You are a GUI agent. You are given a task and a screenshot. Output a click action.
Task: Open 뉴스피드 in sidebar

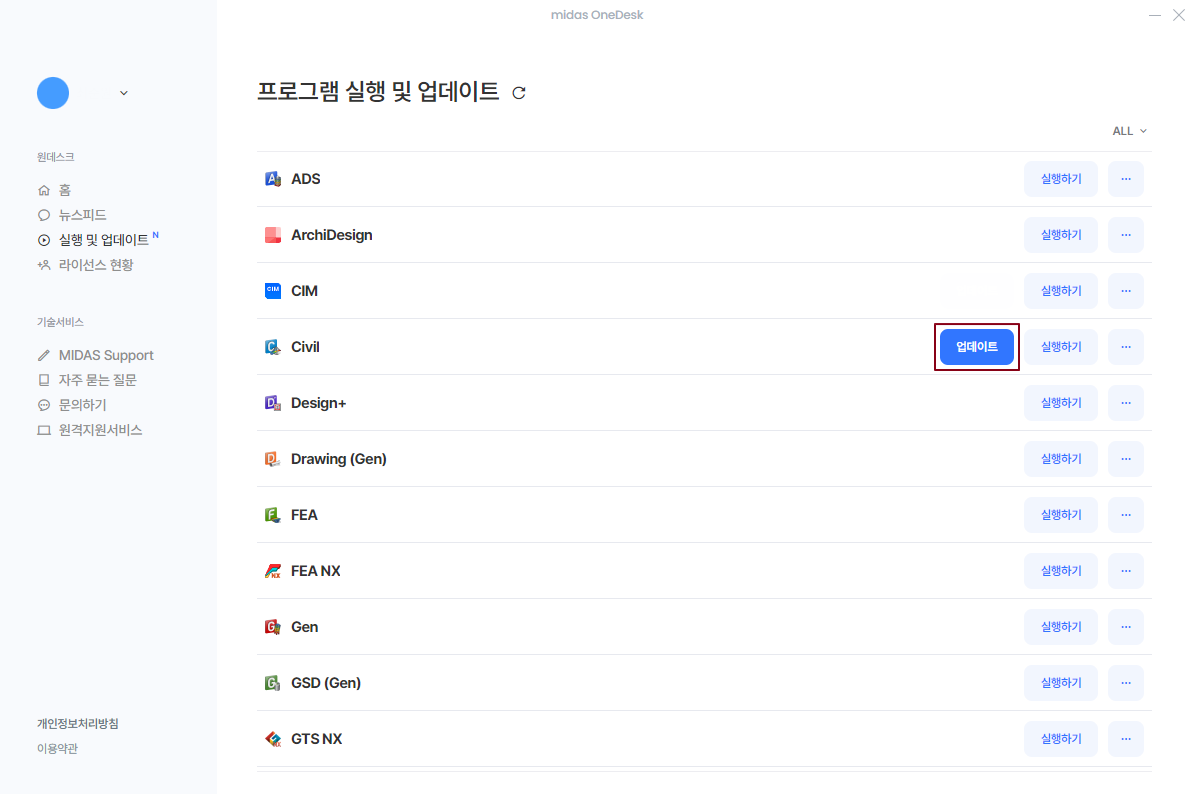pos(82,215)
